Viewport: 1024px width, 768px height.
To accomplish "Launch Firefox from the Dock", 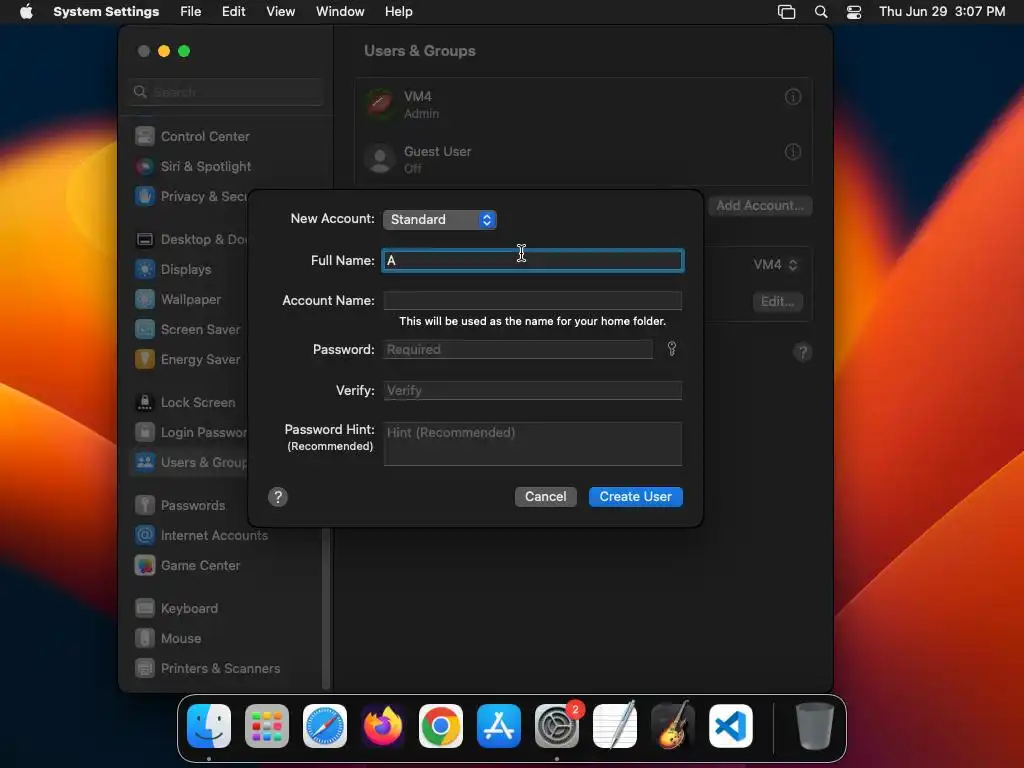I will coord(383,726).
